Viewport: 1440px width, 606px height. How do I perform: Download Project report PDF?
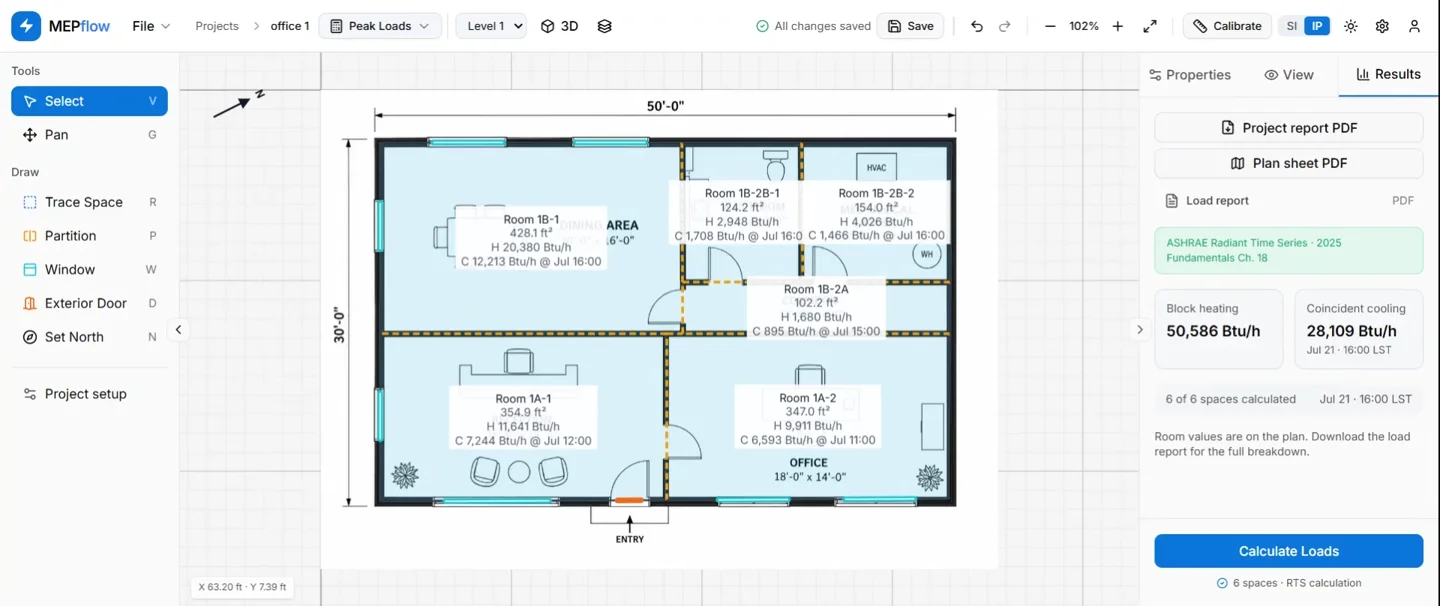[x=1288, y=128]
